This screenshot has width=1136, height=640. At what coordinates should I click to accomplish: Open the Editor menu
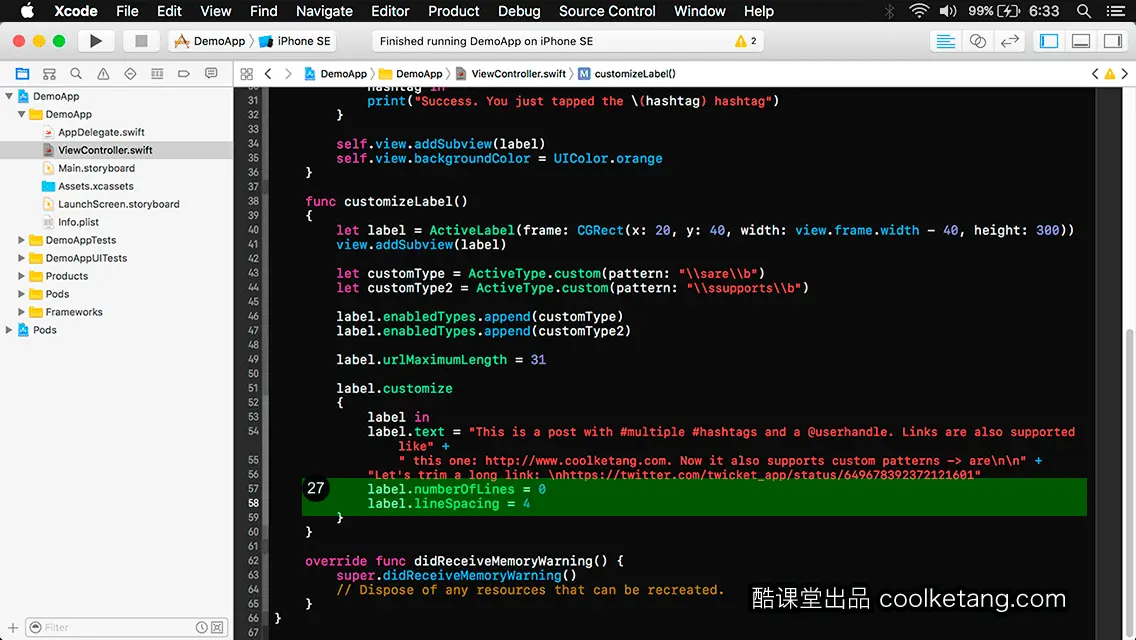click(390, 11)
